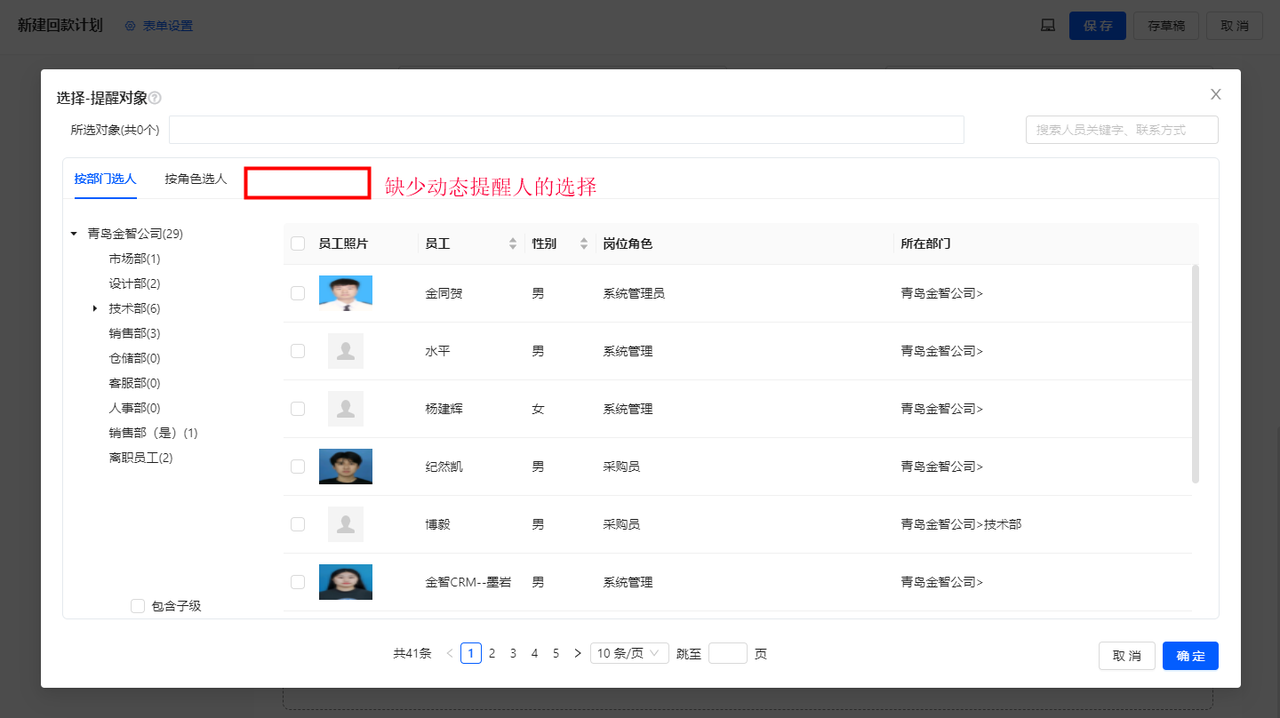
Task: Click employee 金同贺's photo thumbnail
Action: tap(345, 292)
